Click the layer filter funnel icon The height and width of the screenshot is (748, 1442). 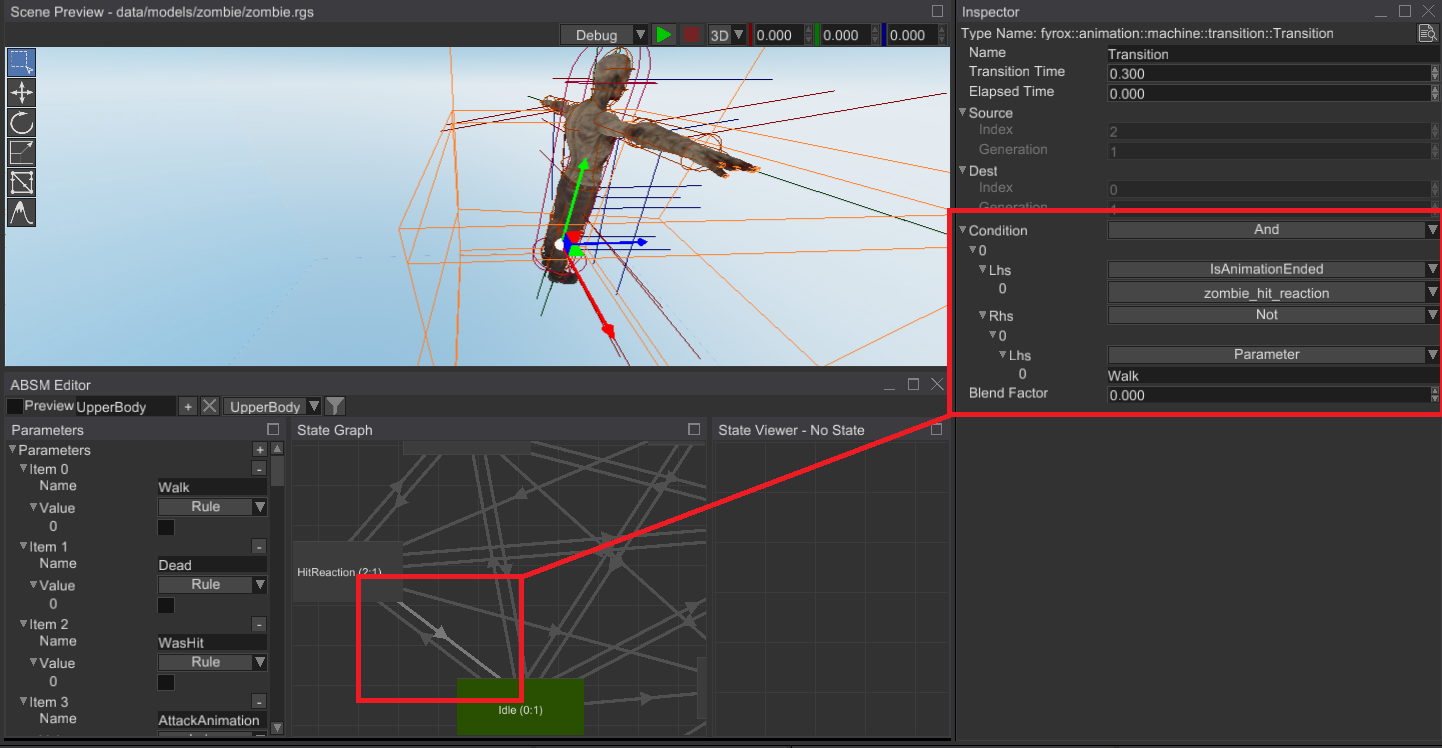(x=335, y=406)
